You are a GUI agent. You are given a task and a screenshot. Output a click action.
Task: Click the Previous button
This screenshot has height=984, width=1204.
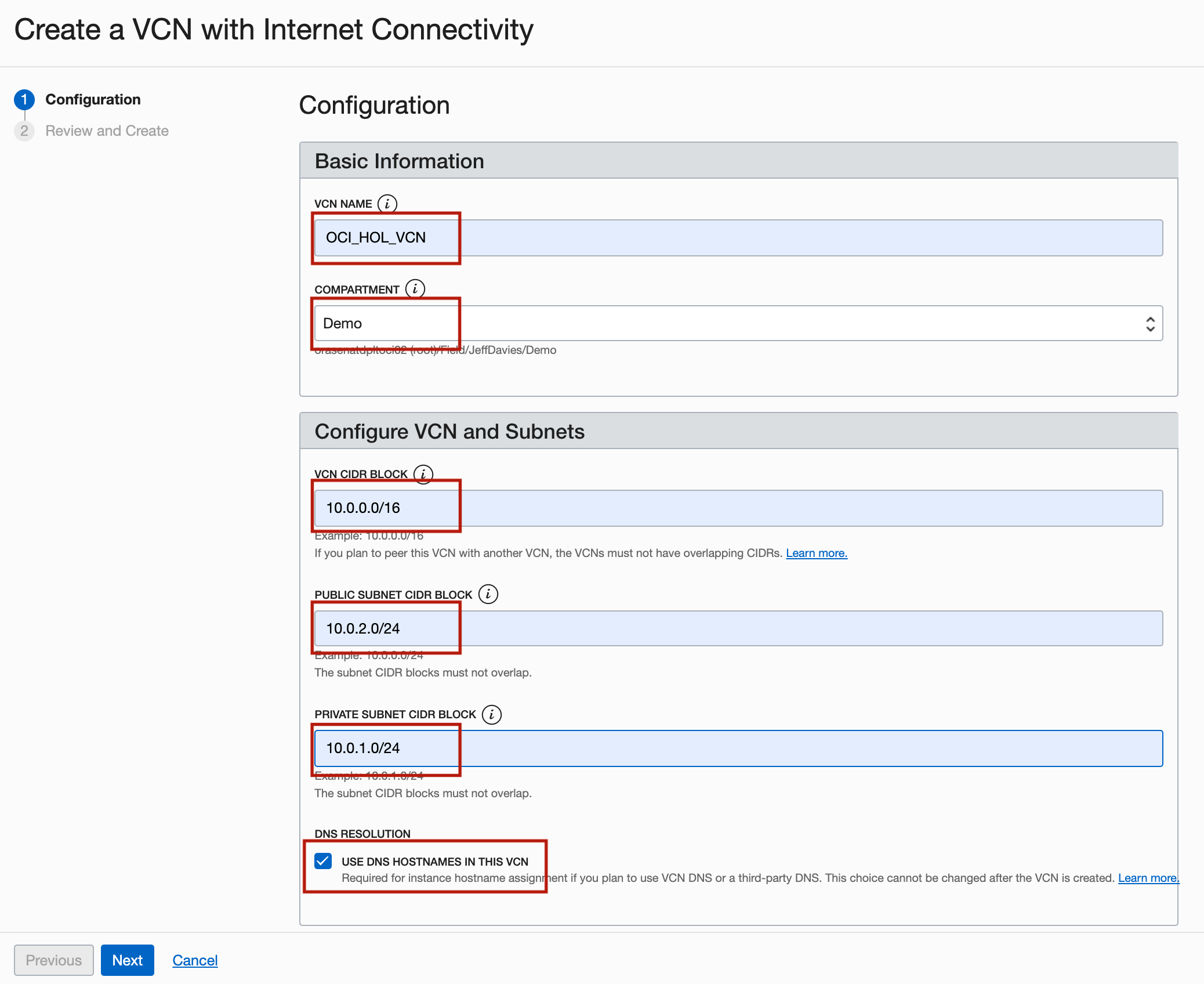53,960
